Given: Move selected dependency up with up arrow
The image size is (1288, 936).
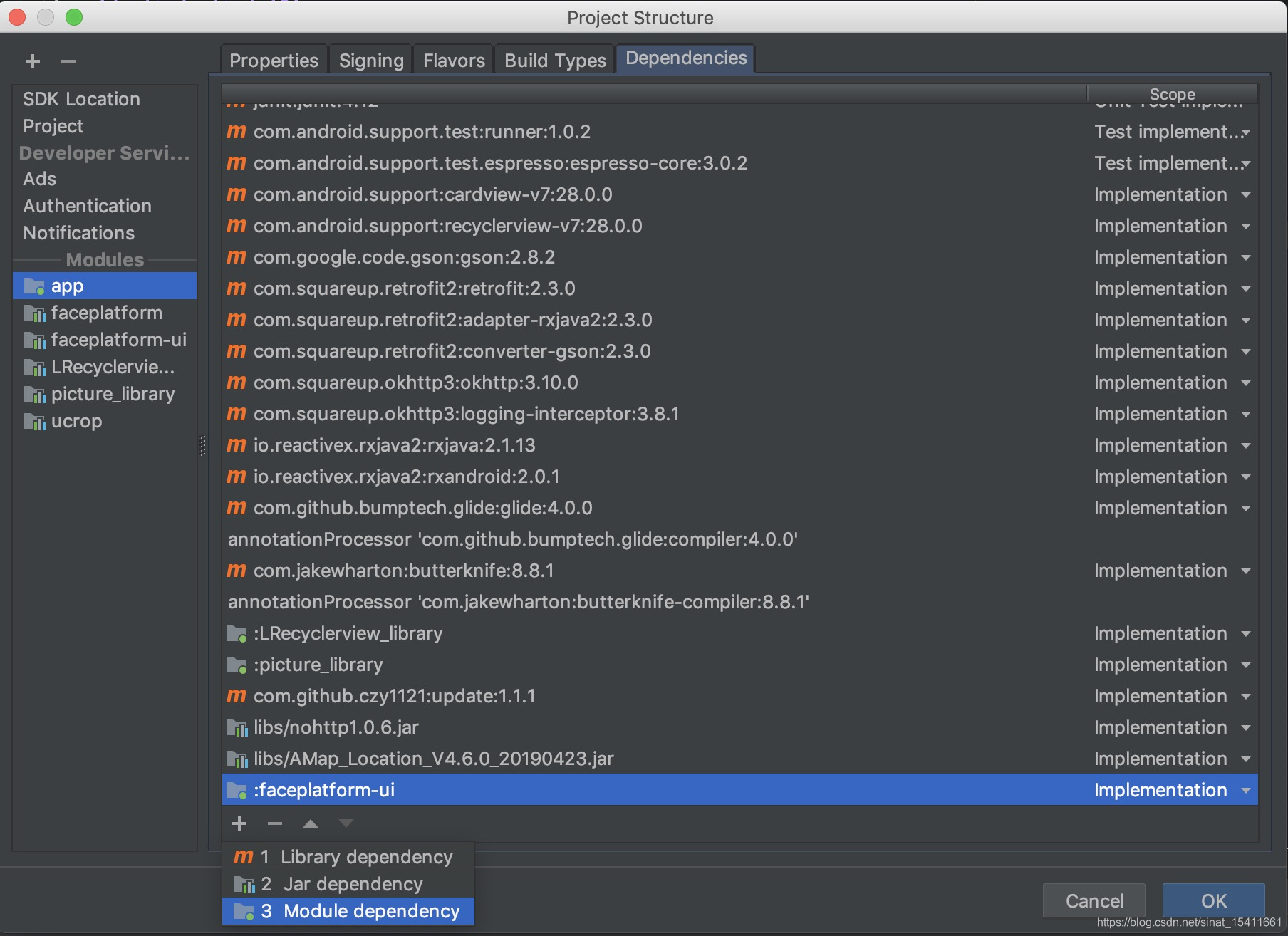Looking at the screenshot, I should (x=311, y=823).
